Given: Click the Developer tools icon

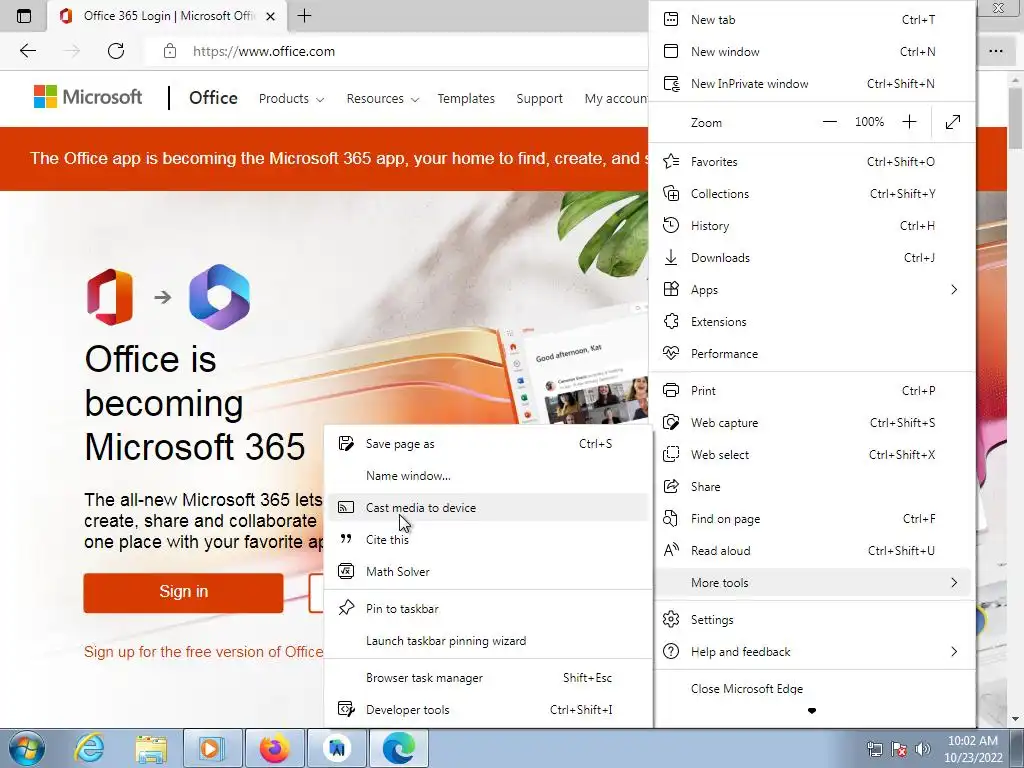Looking at the screenshot, I should tap(346, 709).
